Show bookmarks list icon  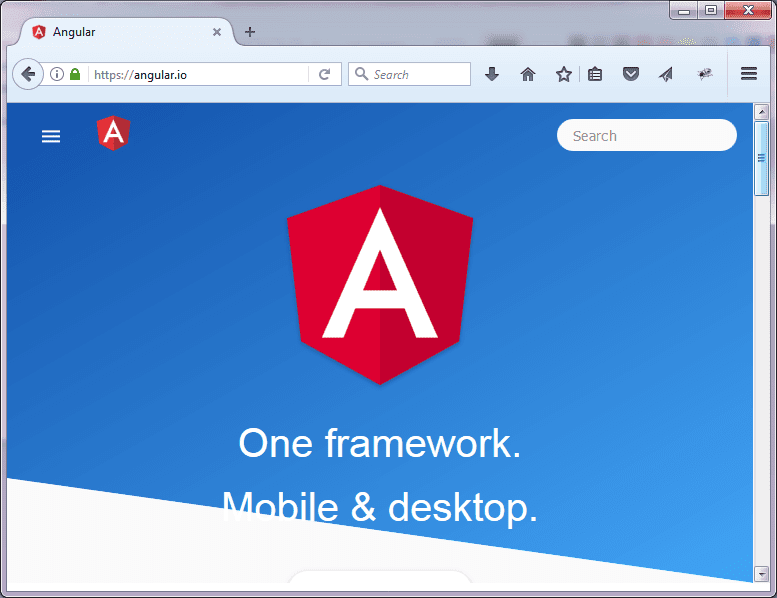tap(595, 74)
